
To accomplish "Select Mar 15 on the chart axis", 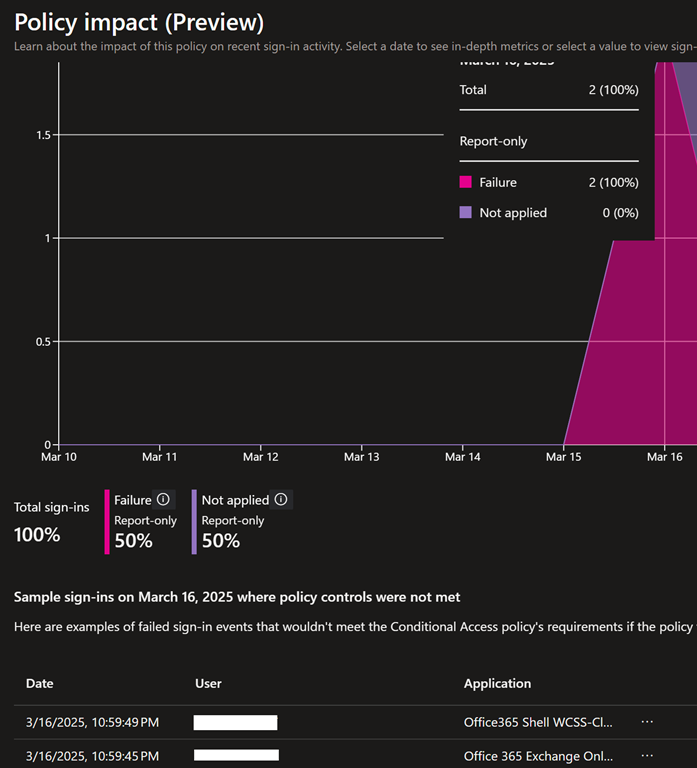I will click(x=564, y=457).
